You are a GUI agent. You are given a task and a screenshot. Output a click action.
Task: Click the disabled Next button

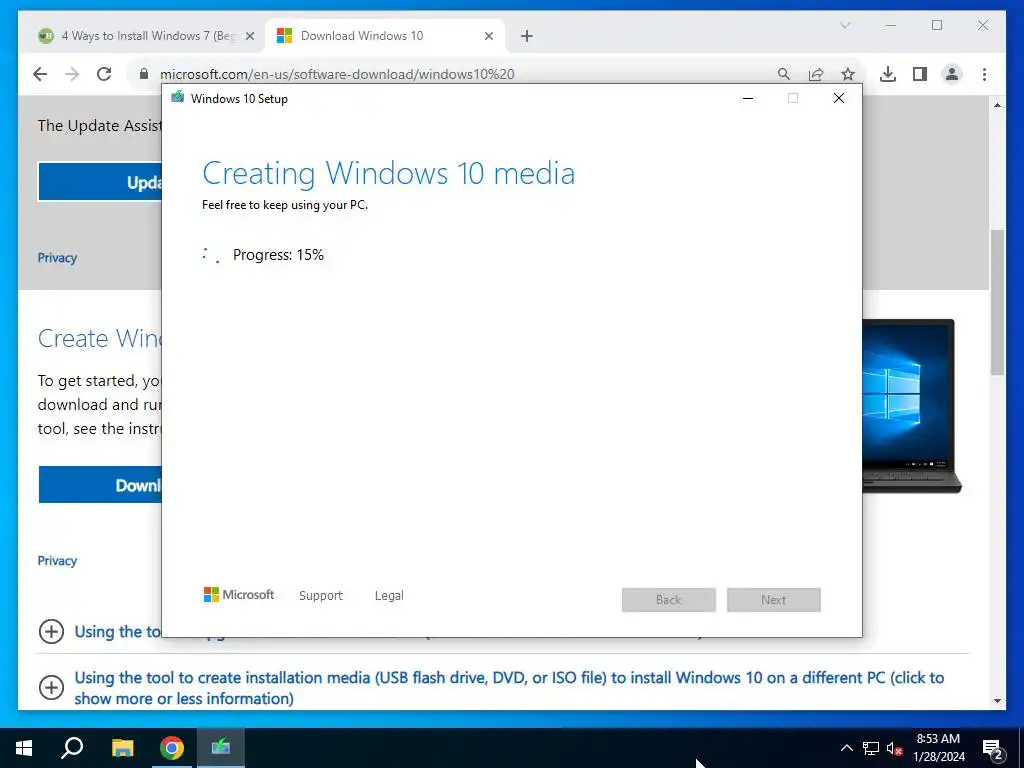[x=773, y=600]
